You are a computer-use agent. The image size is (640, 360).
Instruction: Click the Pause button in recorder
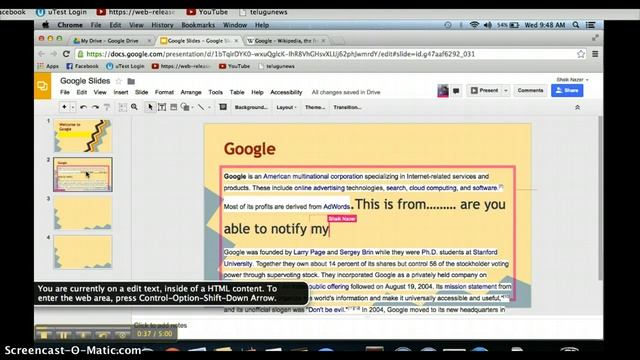pos(63,336)
